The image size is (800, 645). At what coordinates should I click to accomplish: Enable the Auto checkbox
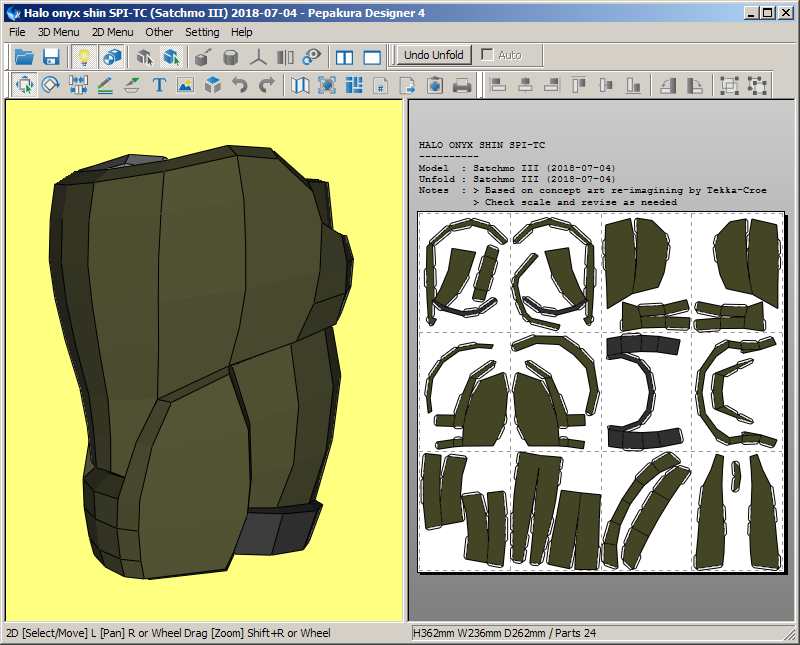pos(488,55)
